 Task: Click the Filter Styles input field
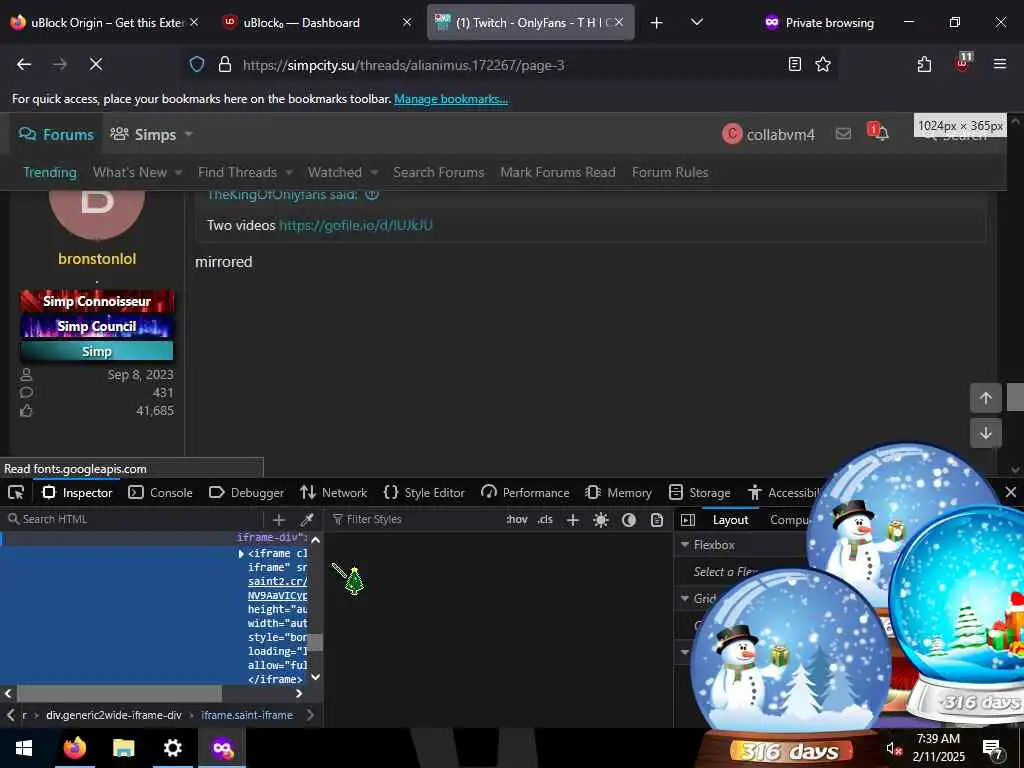click(x=415, y=519)
